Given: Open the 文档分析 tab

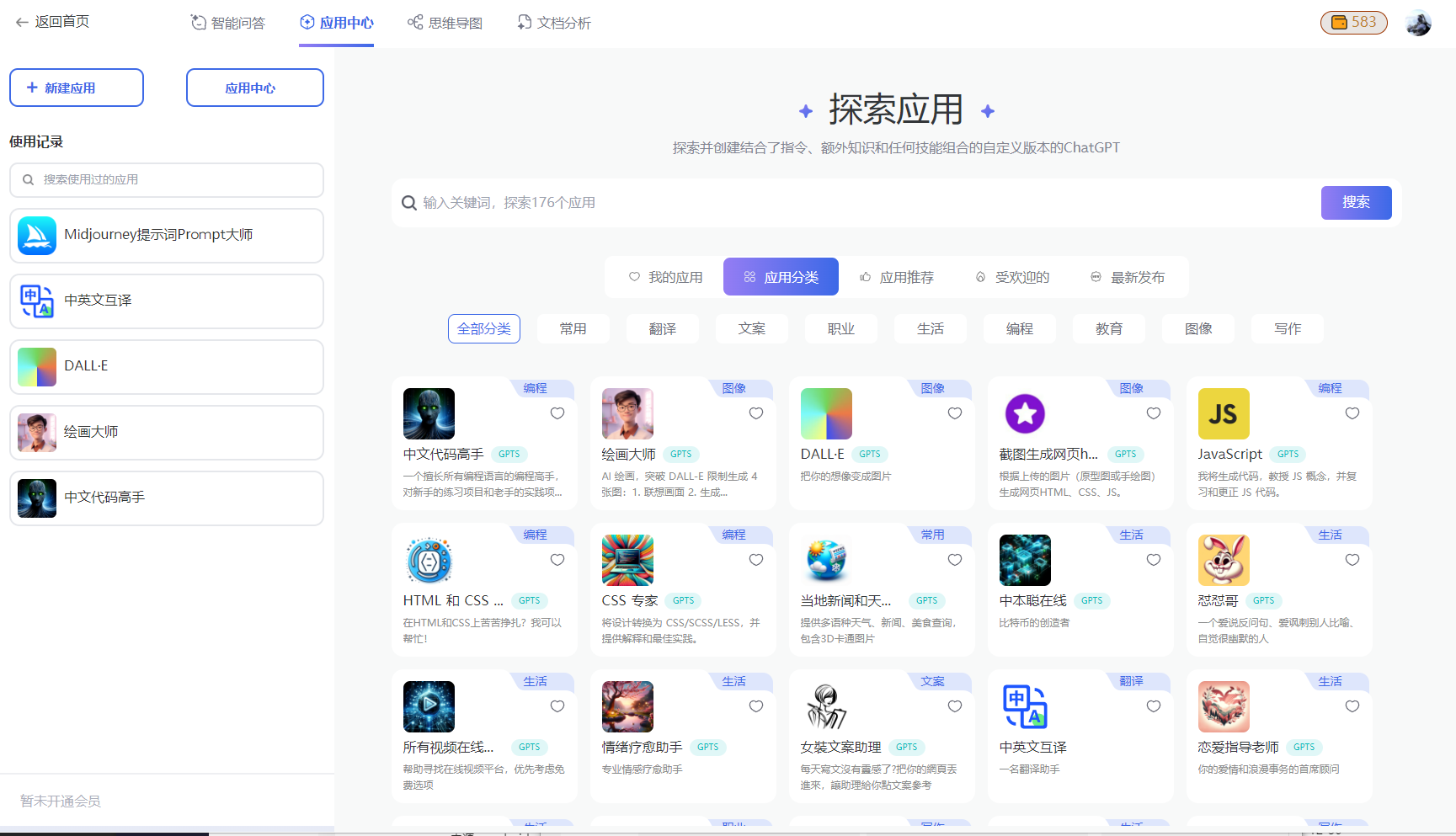Looking at the screenshot, I should click(554, 23).
